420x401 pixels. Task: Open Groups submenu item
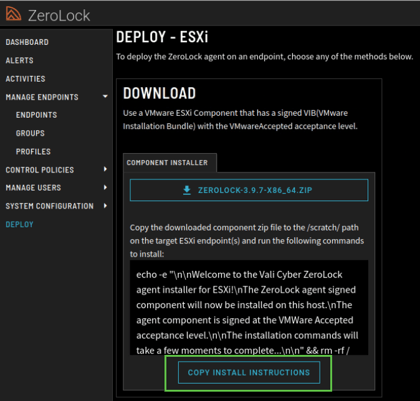(30, 133)
